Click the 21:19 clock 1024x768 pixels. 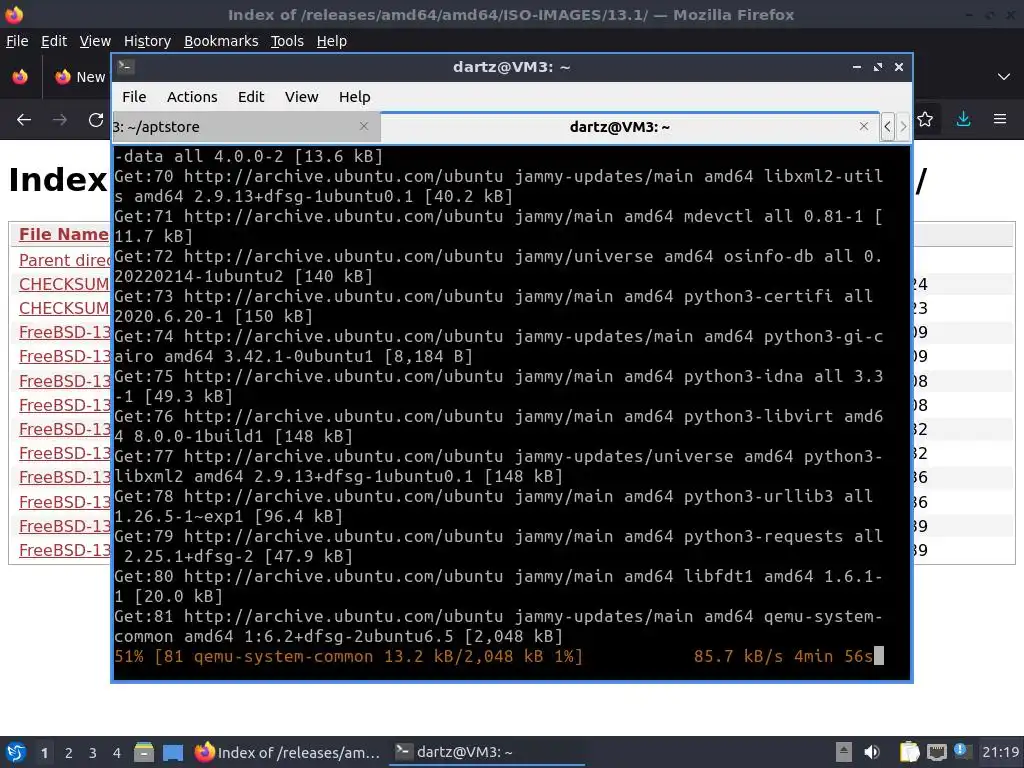1000,752
